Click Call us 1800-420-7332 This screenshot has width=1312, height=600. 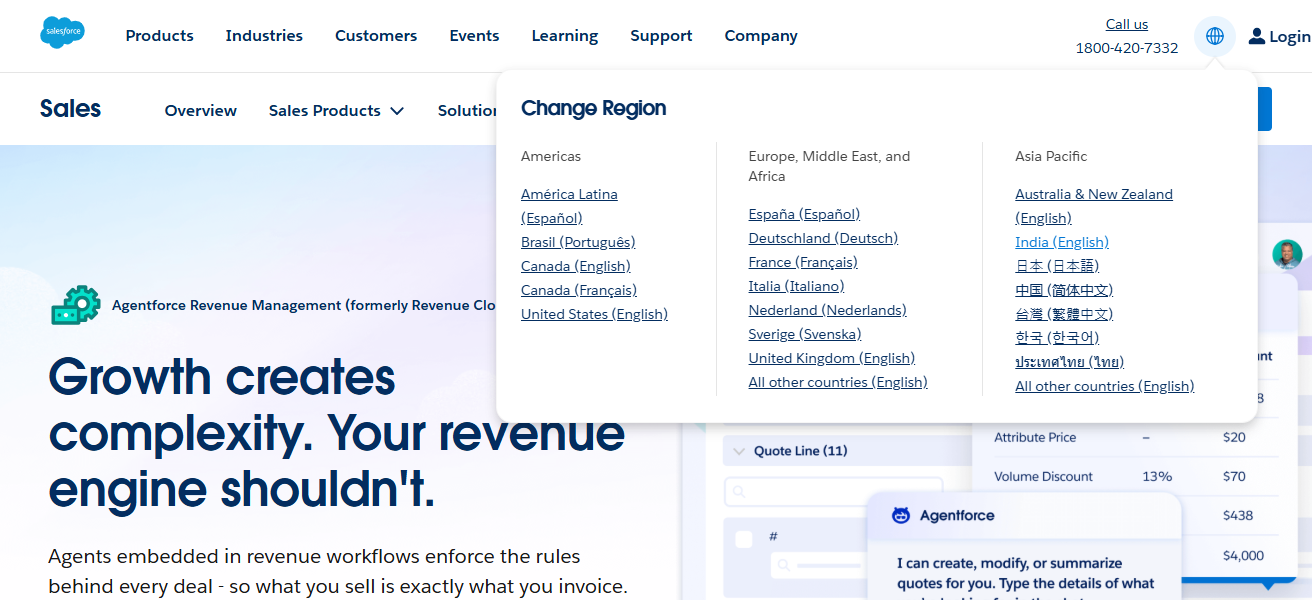1126,35
